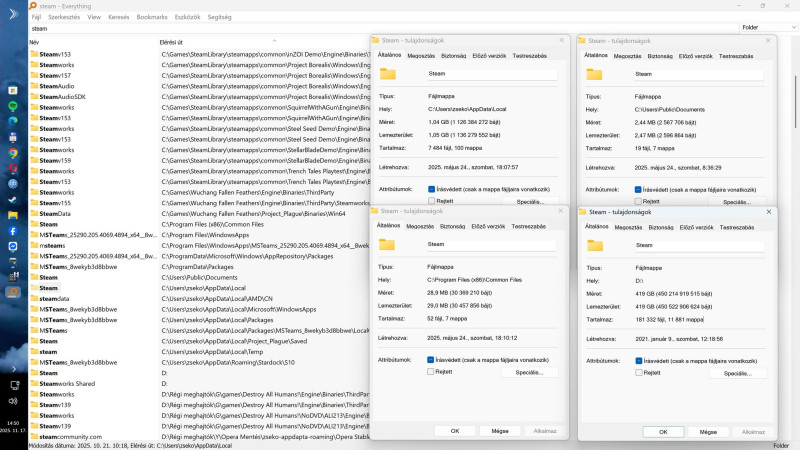The image size is (800, 450).
Task: Click Mégse in the D:\ Steam dialog
Action: [x=708, y=432]
